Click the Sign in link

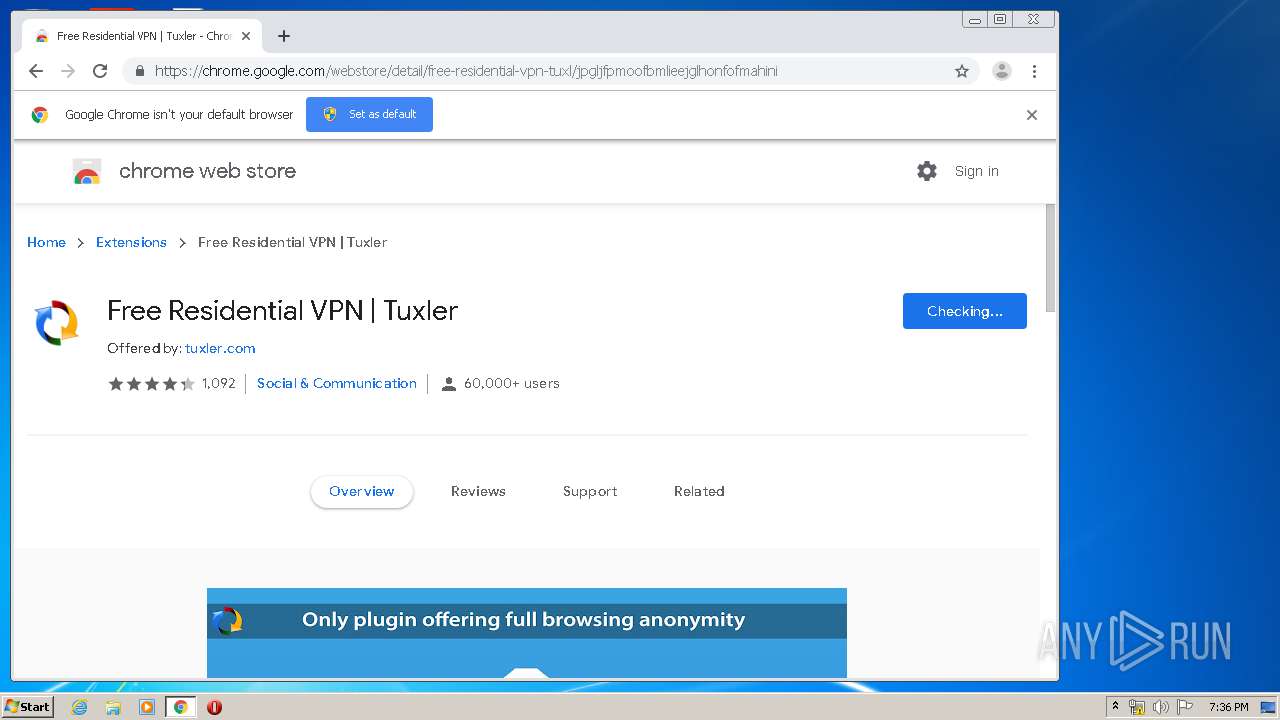point(976,171)
